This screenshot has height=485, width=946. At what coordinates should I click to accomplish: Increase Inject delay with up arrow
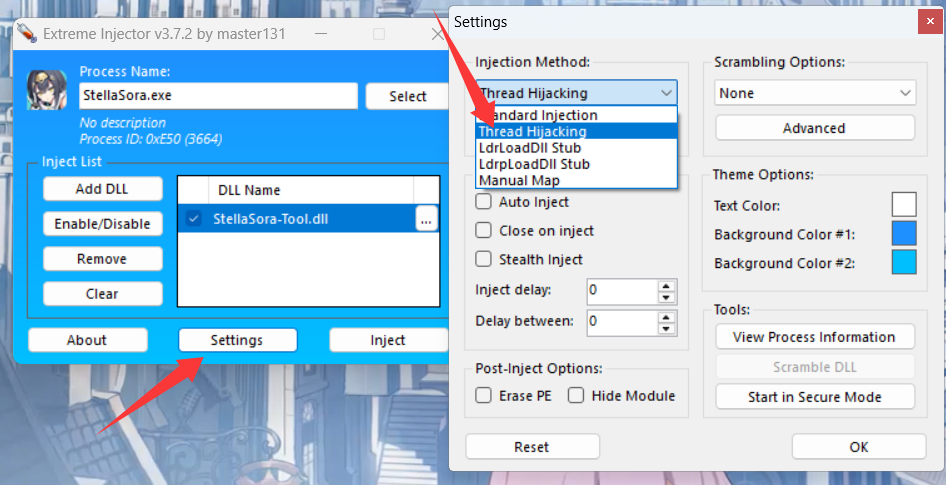[666, 286]
